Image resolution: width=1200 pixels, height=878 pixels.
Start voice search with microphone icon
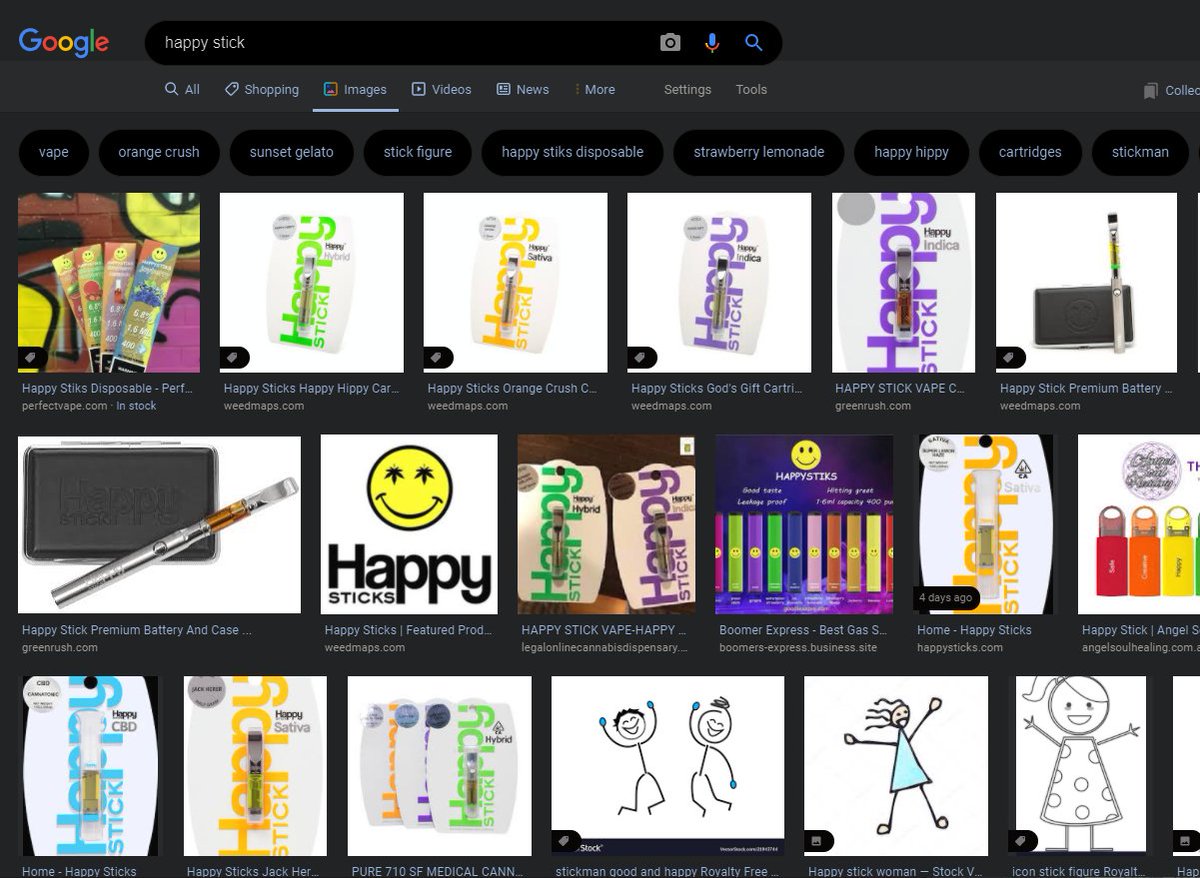[x=712, y=43]
